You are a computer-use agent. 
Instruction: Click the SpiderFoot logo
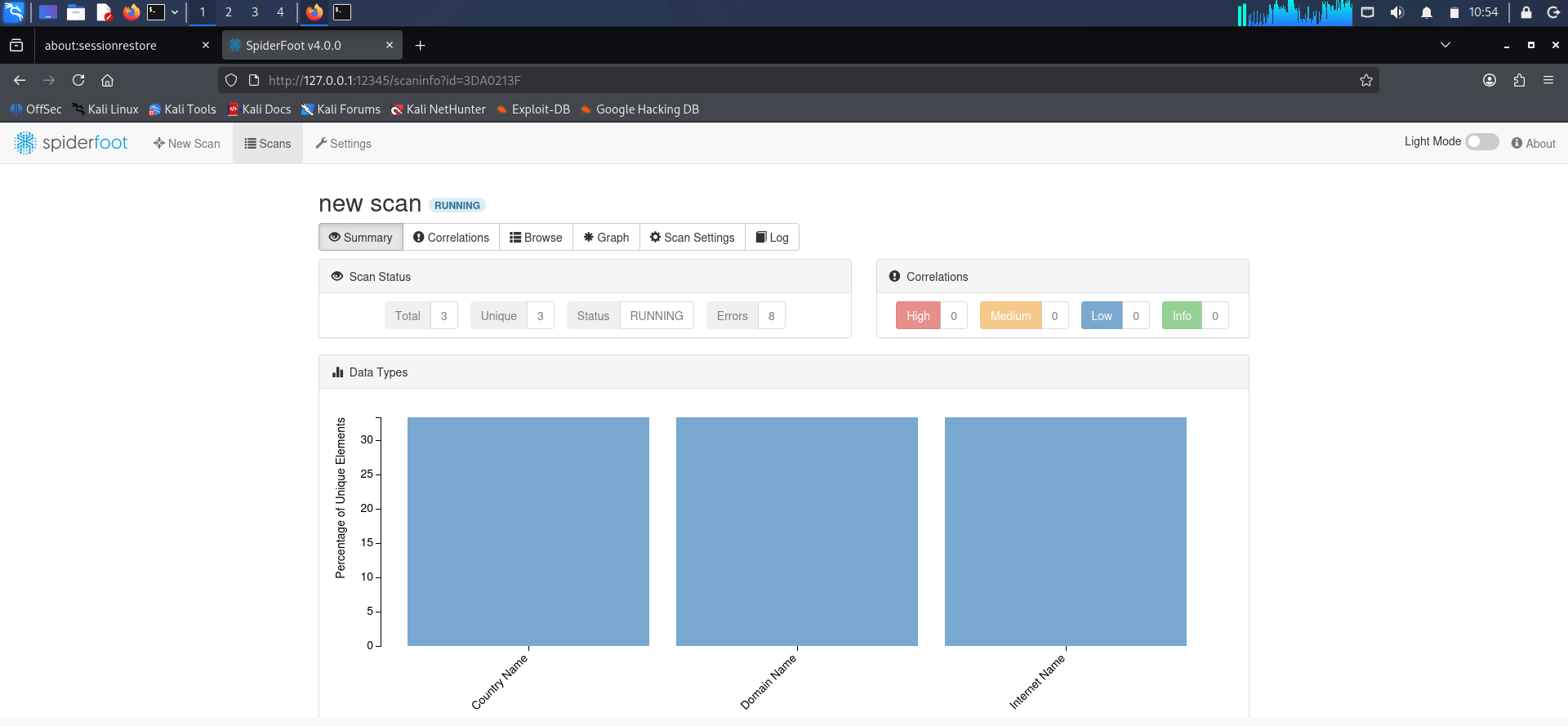pos(71,143)
